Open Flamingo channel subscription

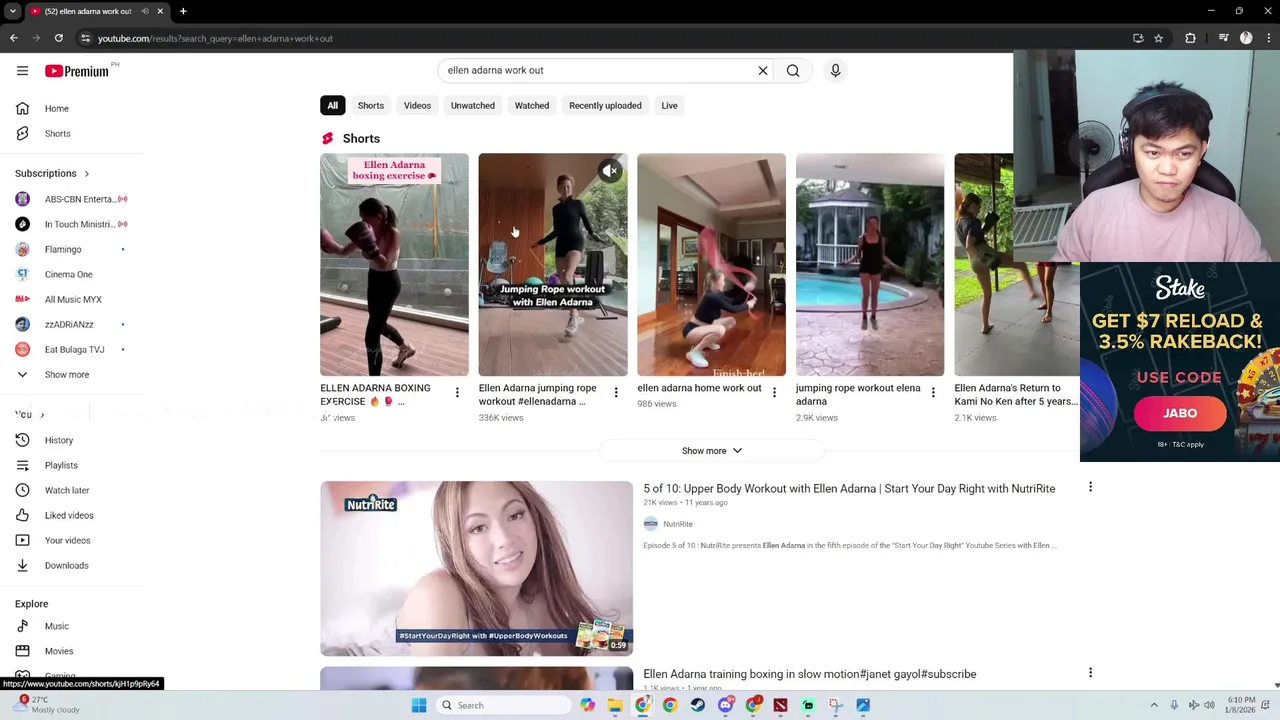click(x=72, y=249)
